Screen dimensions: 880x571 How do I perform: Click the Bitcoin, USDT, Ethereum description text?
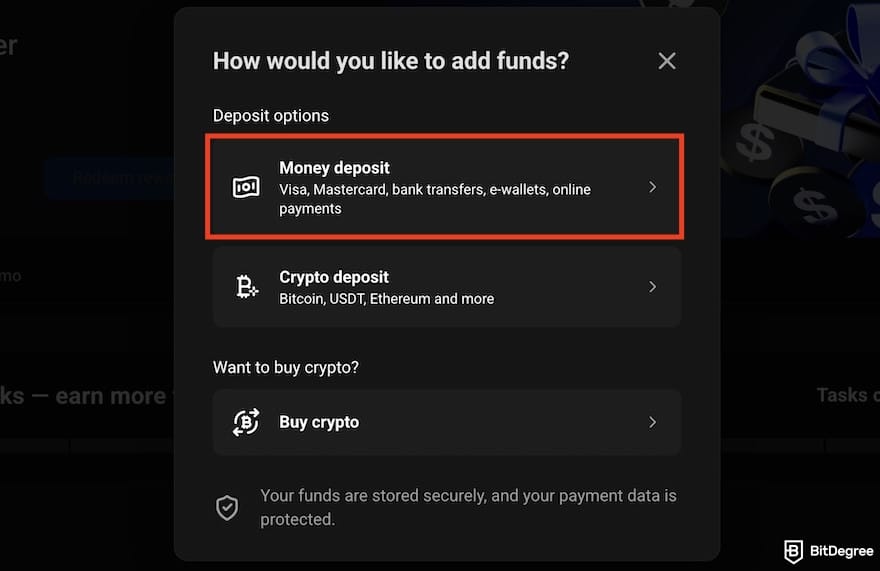(386, 298)
